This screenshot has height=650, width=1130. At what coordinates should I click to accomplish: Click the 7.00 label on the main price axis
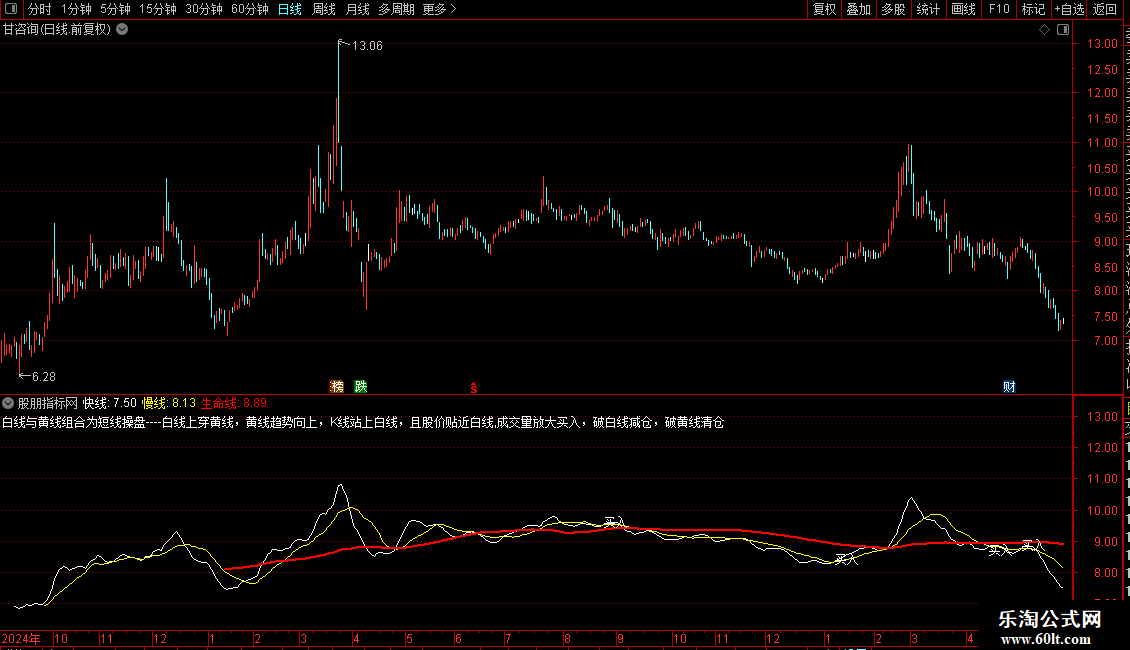[1105, 340]
